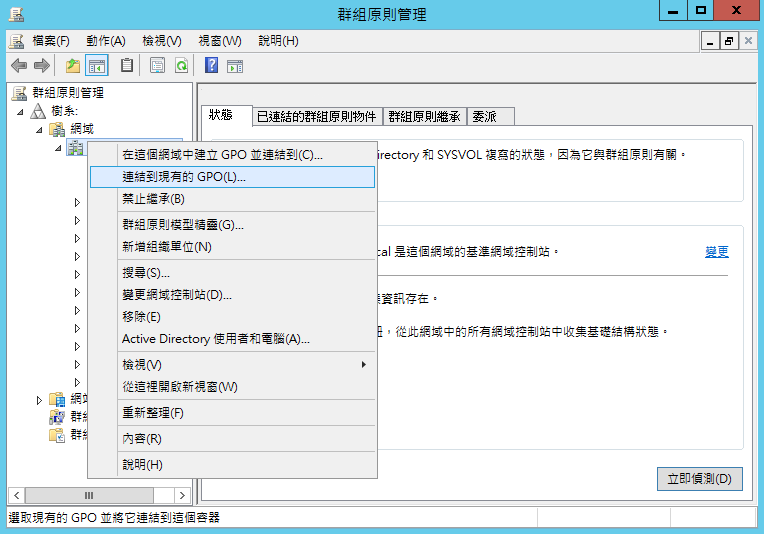Screen dimensions: 764x534
Task: Click the 立即偵測(D) button
Action: 699,479
